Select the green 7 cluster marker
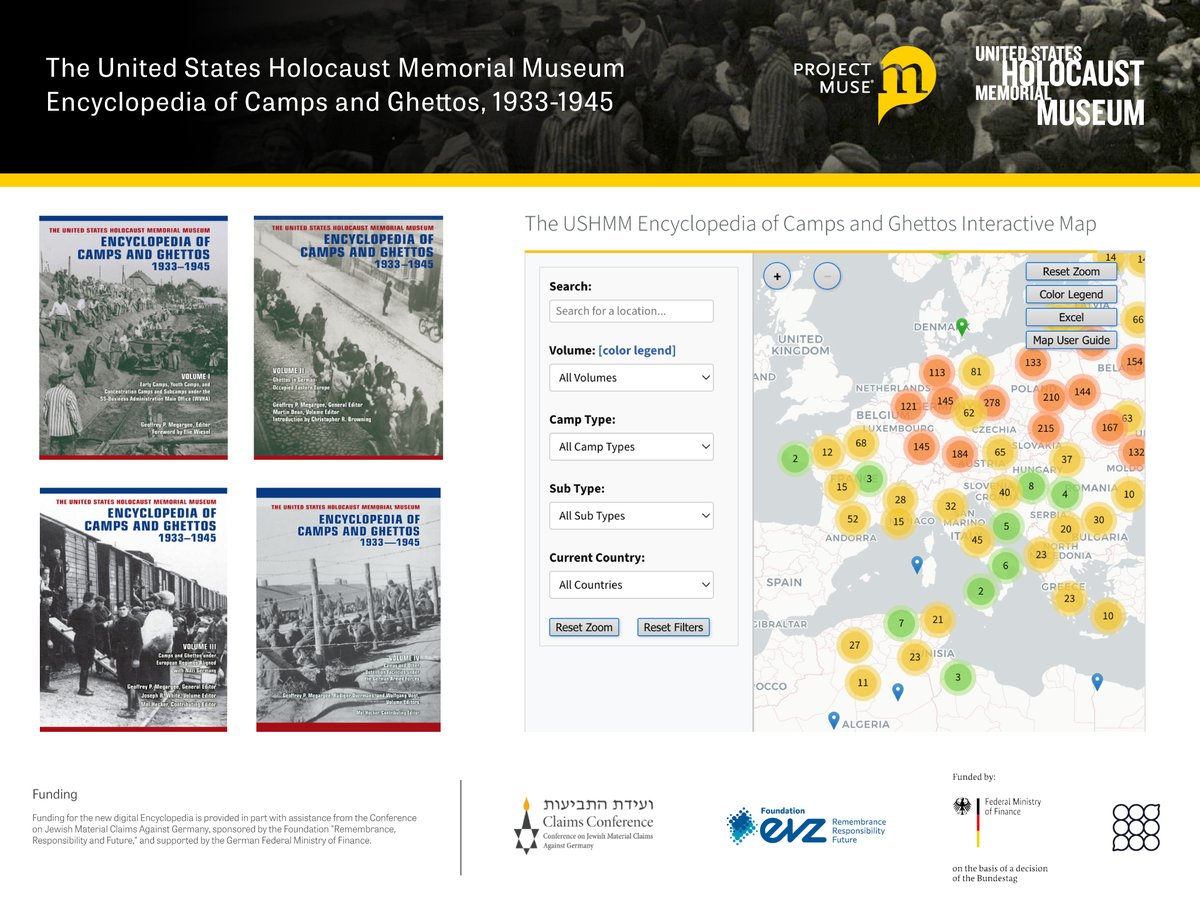Screen dimensions: 1200x900 click(x=901, y=623)
